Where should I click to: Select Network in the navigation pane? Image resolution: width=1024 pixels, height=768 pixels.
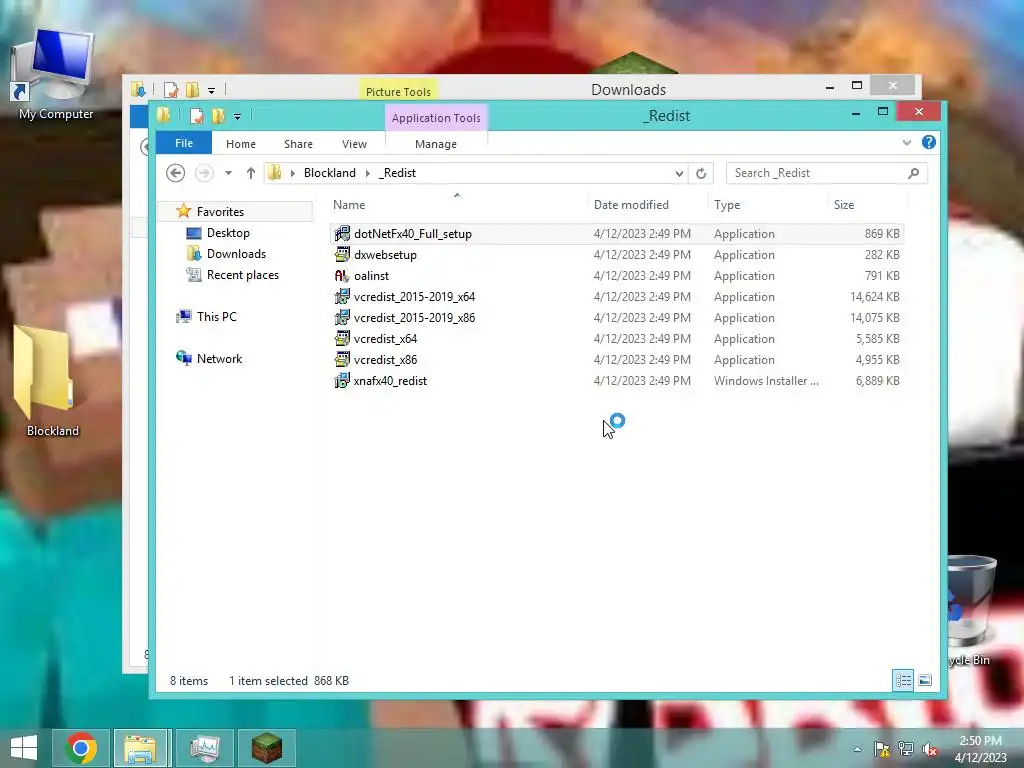[219, 359]
